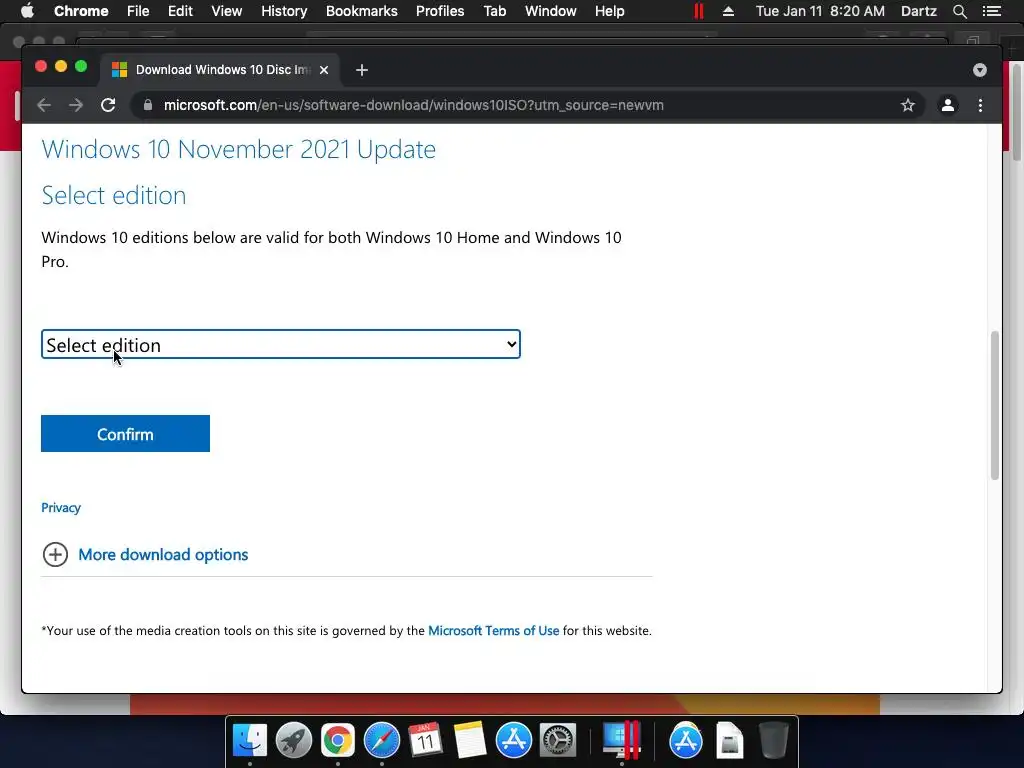1024x768 pixels.
Task: Open a new tab with the plus button
Action: 362,70
